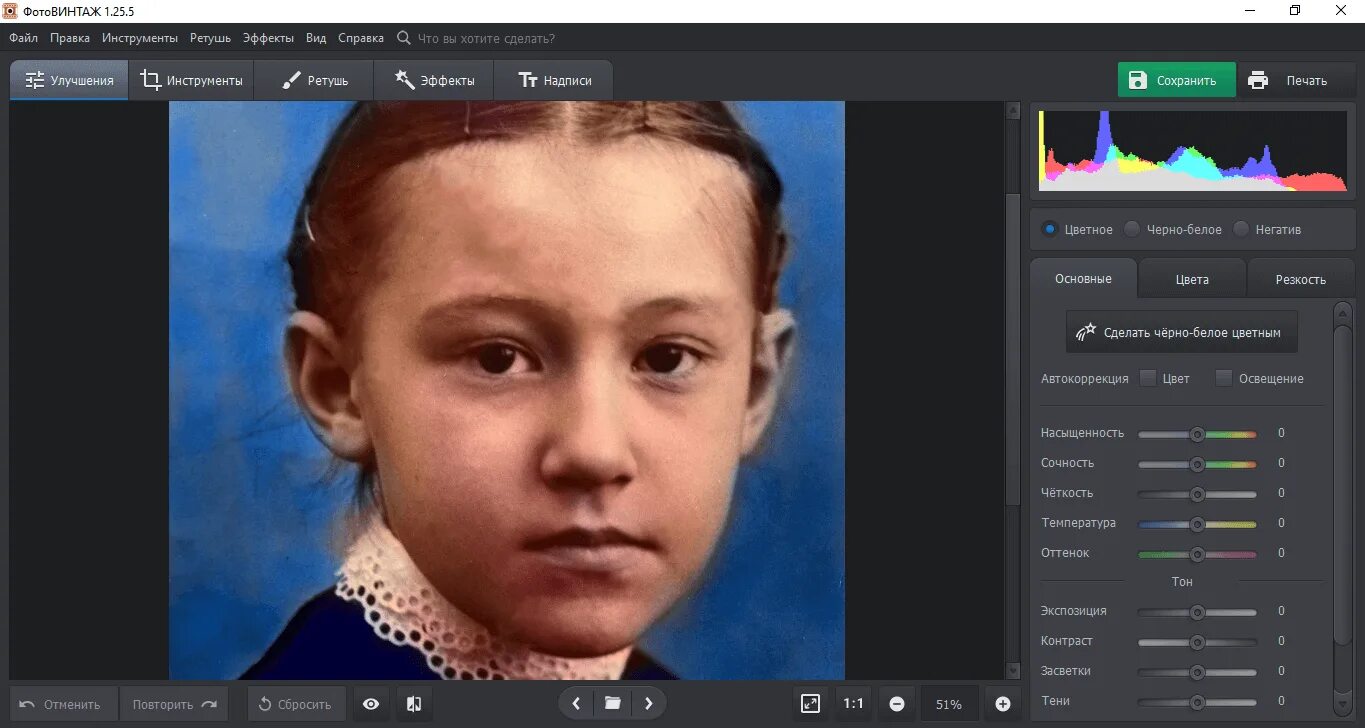The image size is (1365, 728).
Task: Click the Отменить undo button
Action: coord(63,704)
